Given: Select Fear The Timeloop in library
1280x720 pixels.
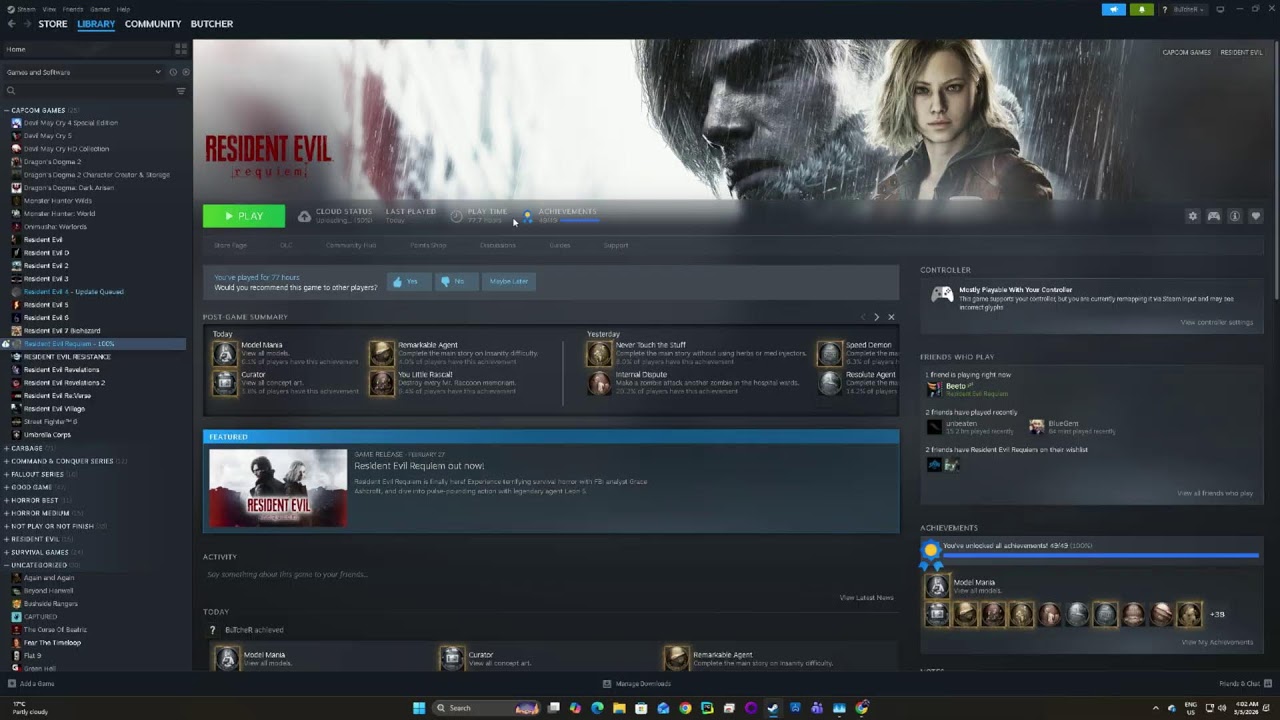Looking at the screenshot, I should 52,643.
